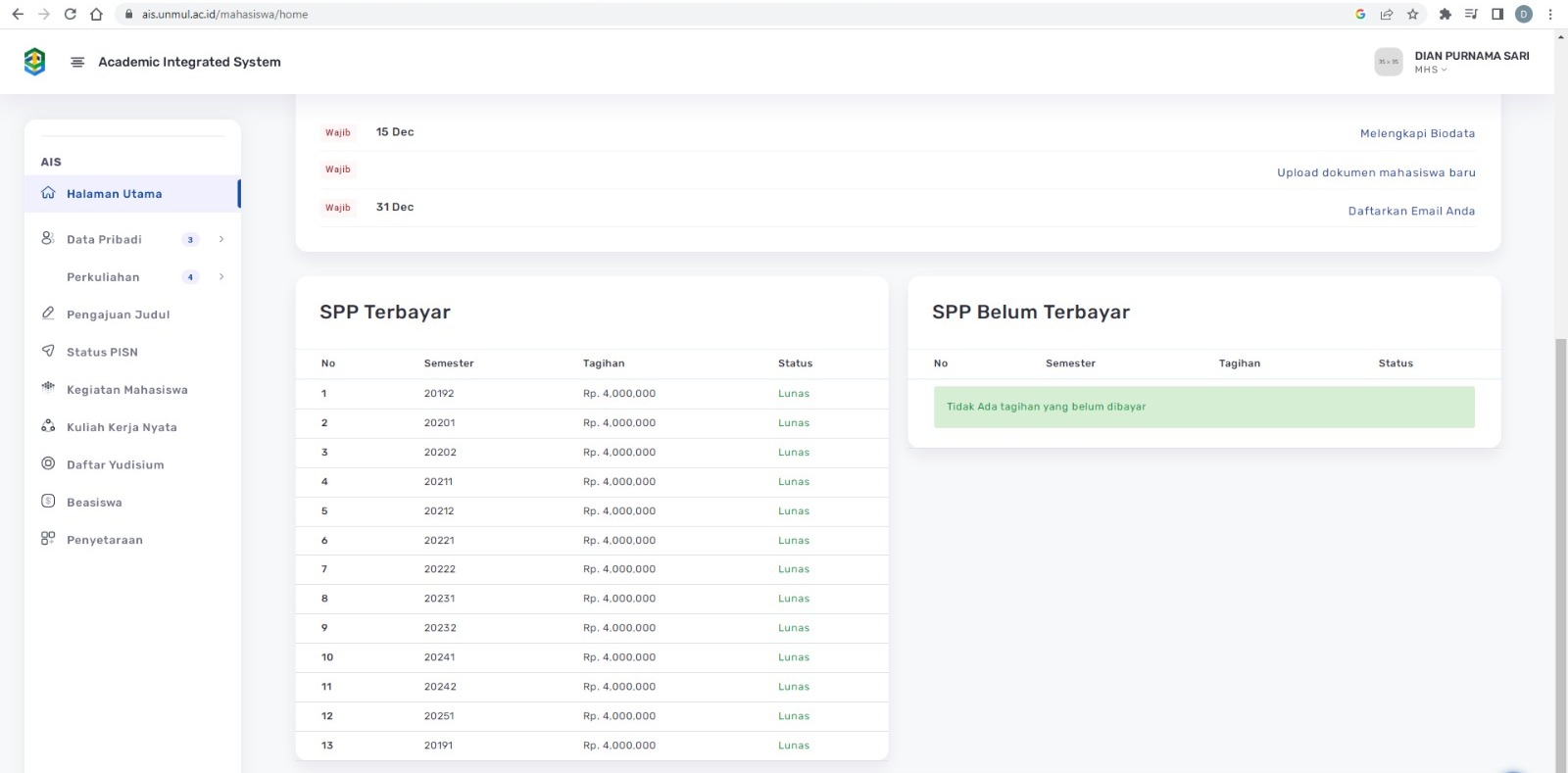The image size is (1568, 773).
Task: Open the MHS user role dropdown
Action: point(1430,70)
